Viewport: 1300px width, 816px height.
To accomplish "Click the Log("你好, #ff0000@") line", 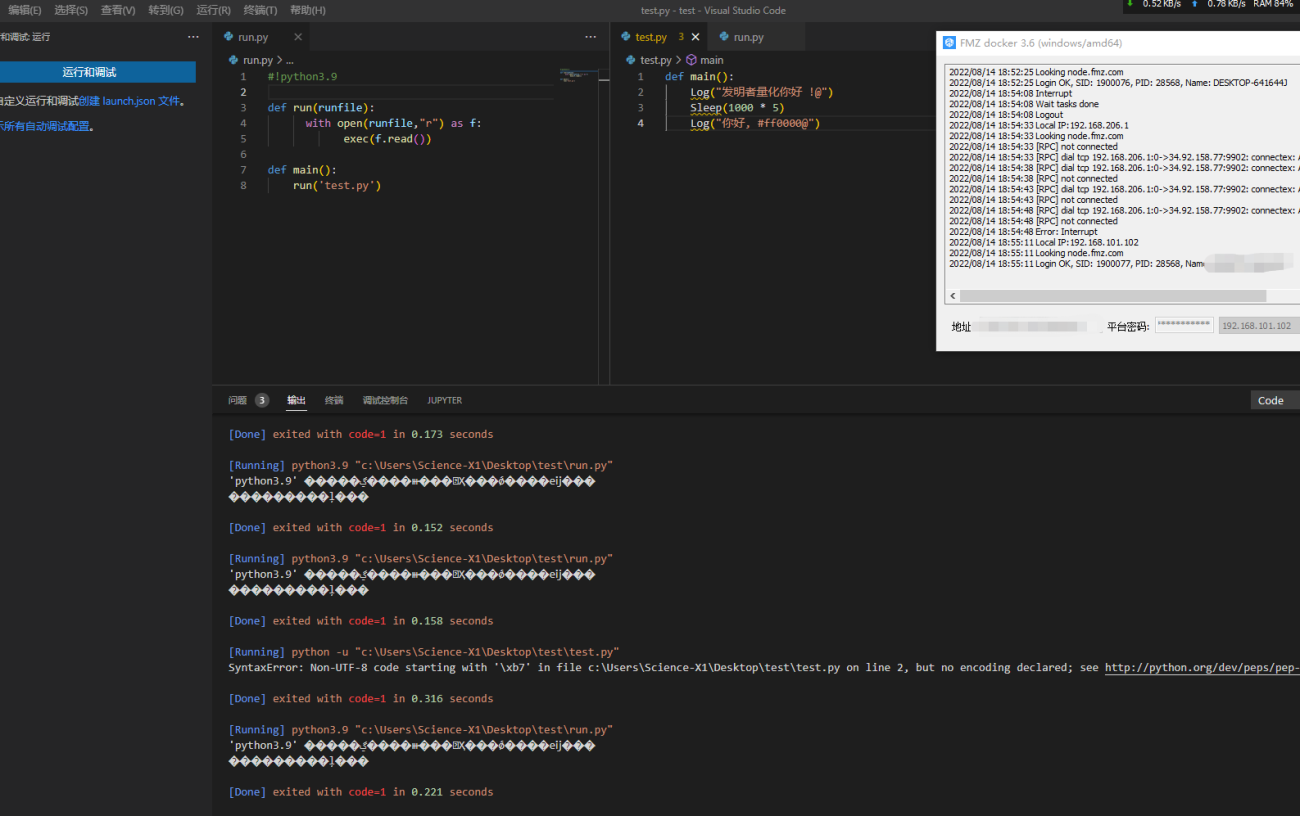I will [x=755, y=123].
